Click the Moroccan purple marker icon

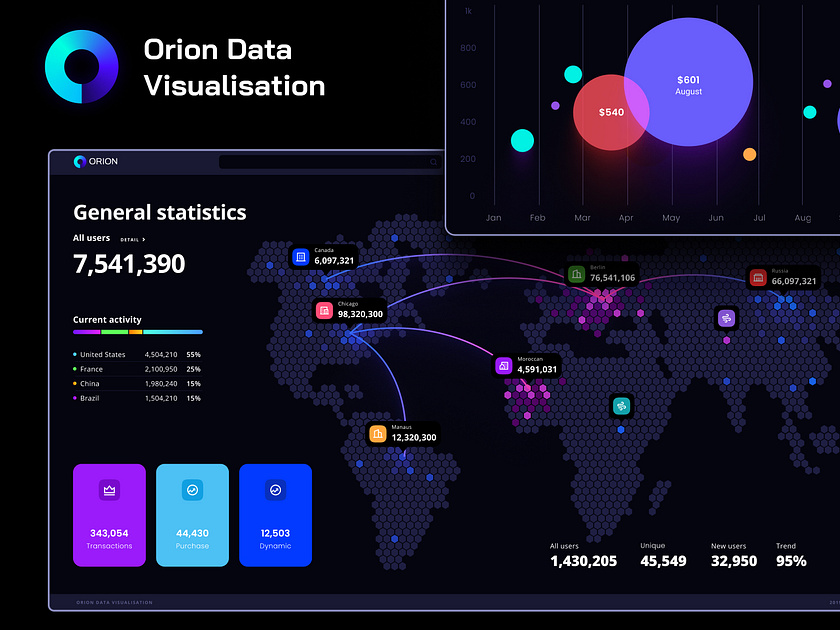tap(504, 366)
